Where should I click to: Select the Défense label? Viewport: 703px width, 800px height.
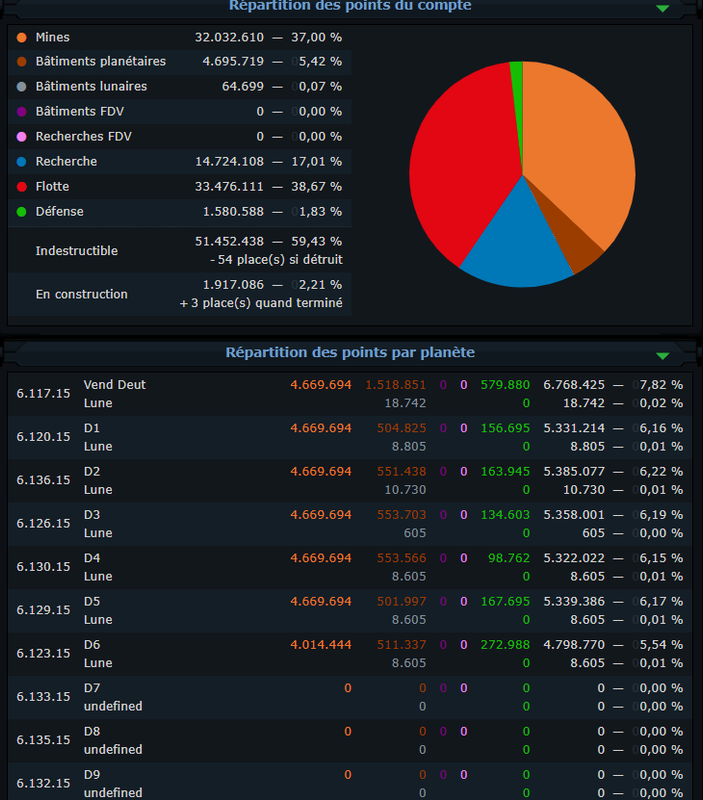click(60, 212)
